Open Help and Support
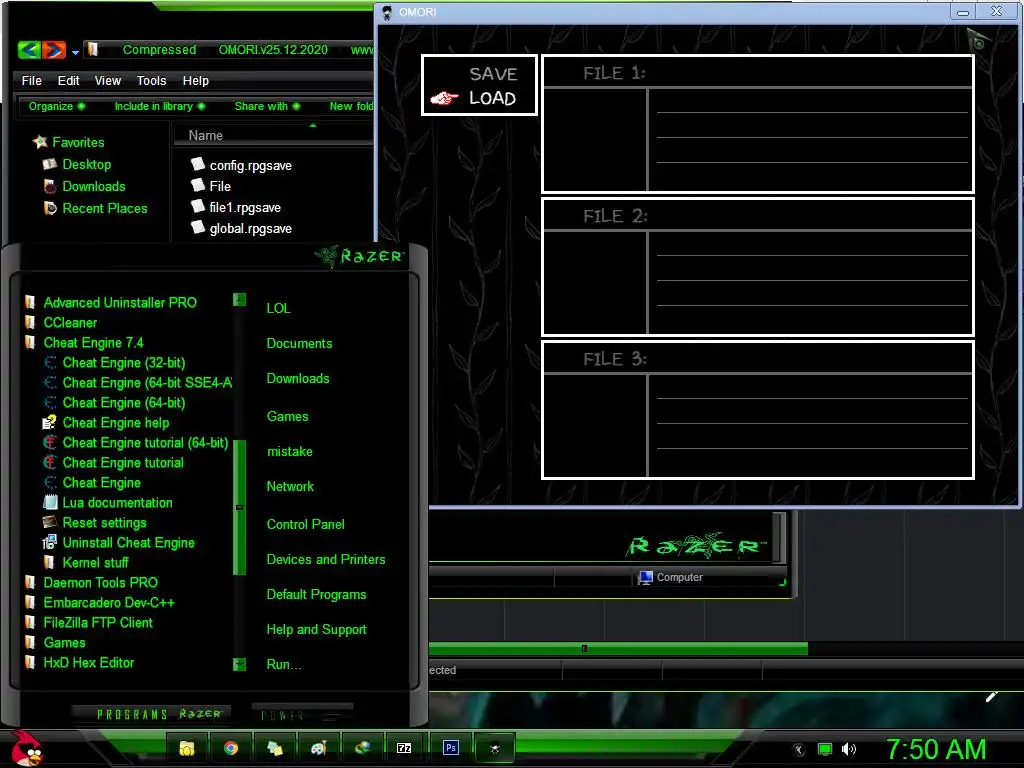The image size is (1024, 768). 316,630
